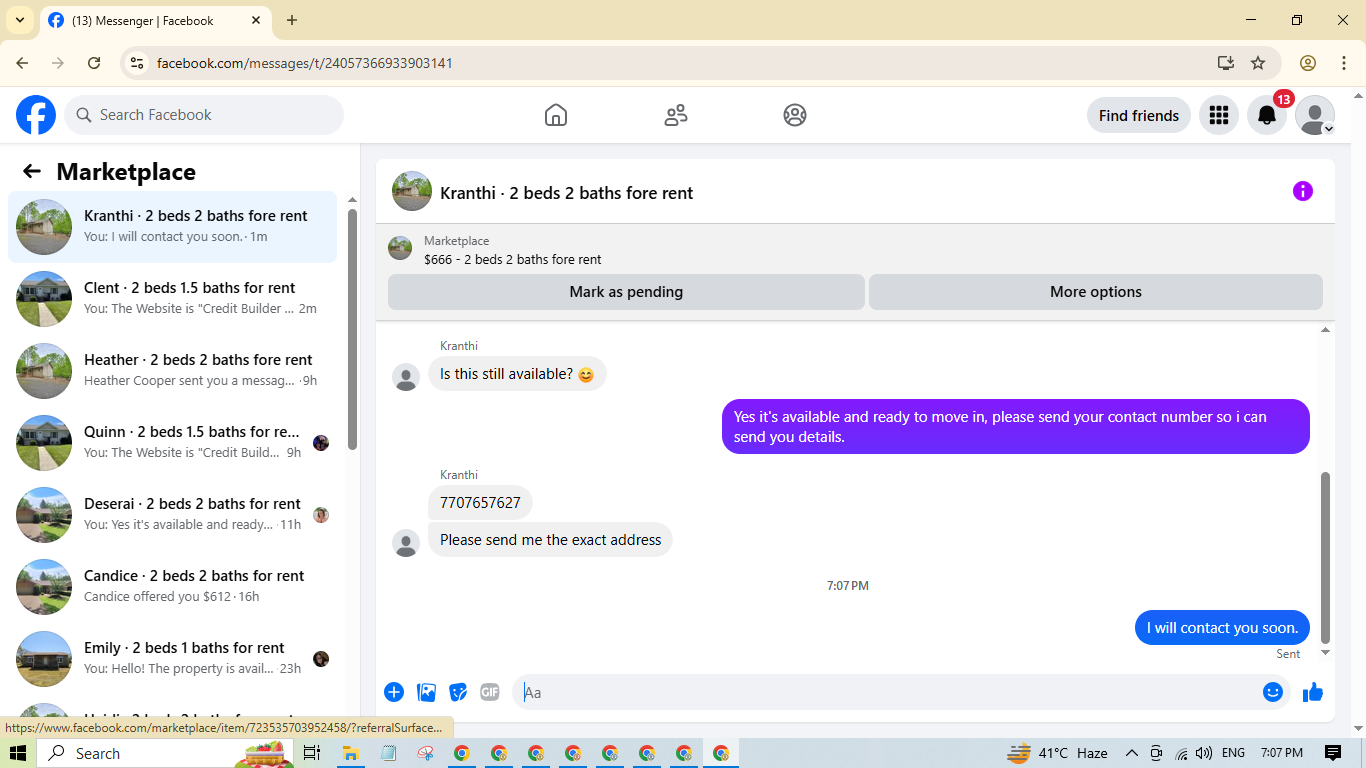
Task: Choose a sticker icon in composer
Action: [458, 692]
